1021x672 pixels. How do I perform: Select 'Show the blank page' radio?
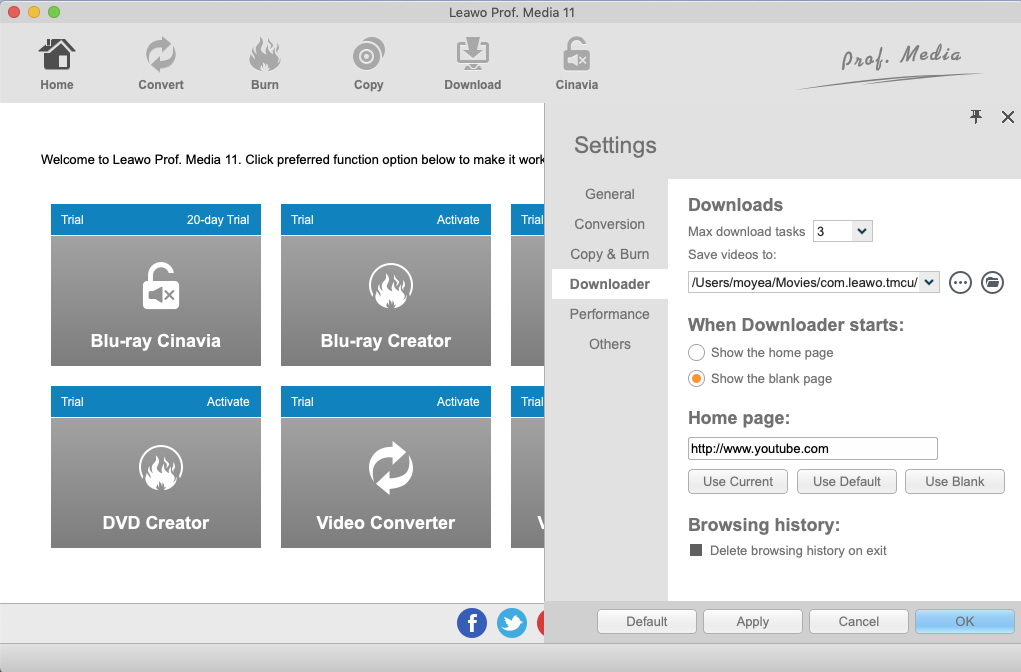coord(697,378)
